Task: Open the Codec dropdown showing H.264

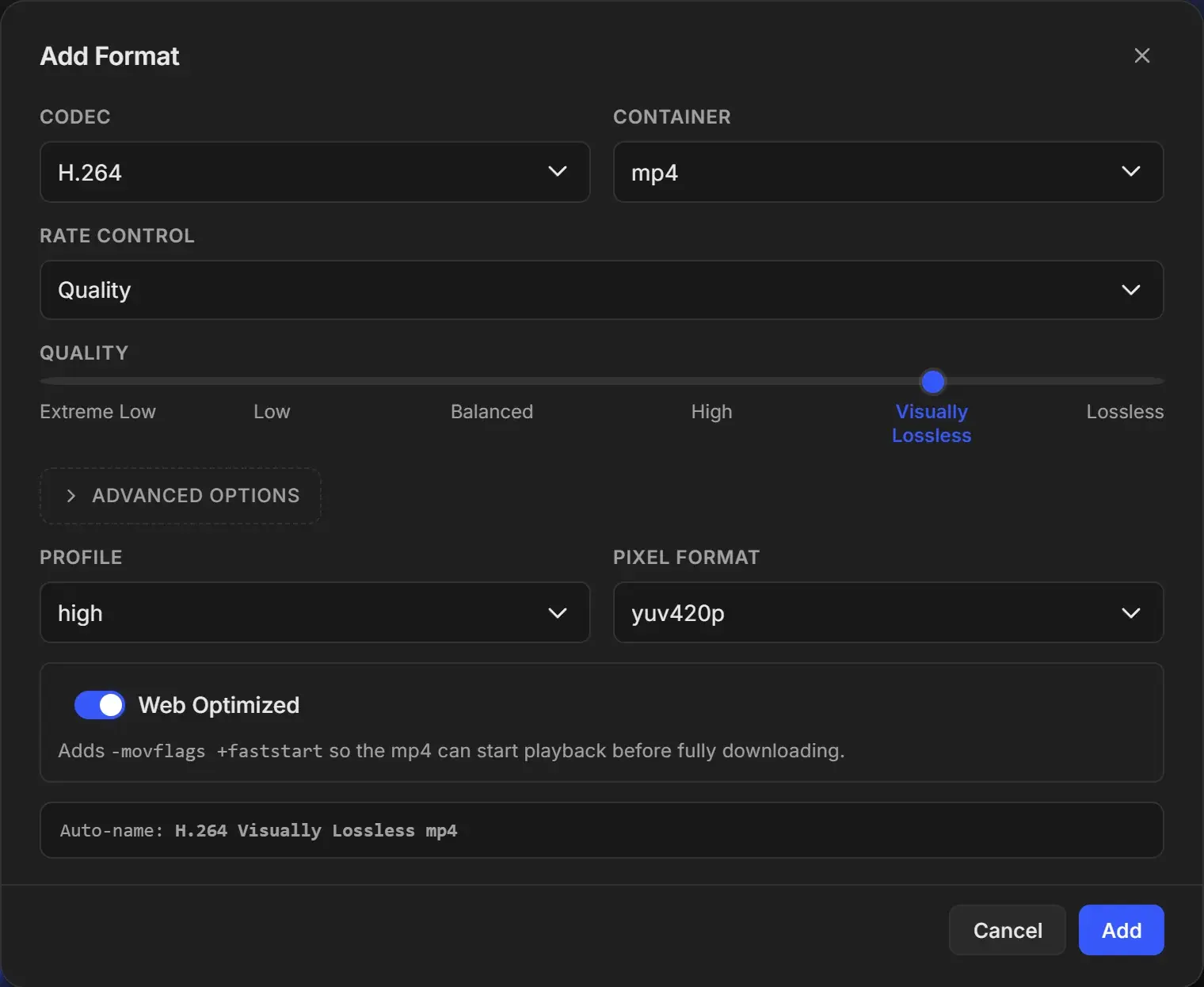Action: [x=314, y=172]
